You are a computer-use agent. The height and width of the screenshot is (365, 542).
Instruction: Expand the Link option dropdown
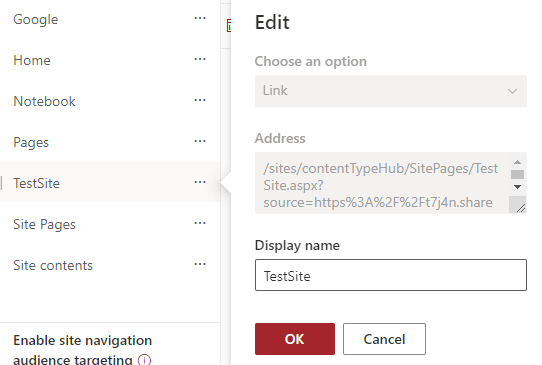391,91
